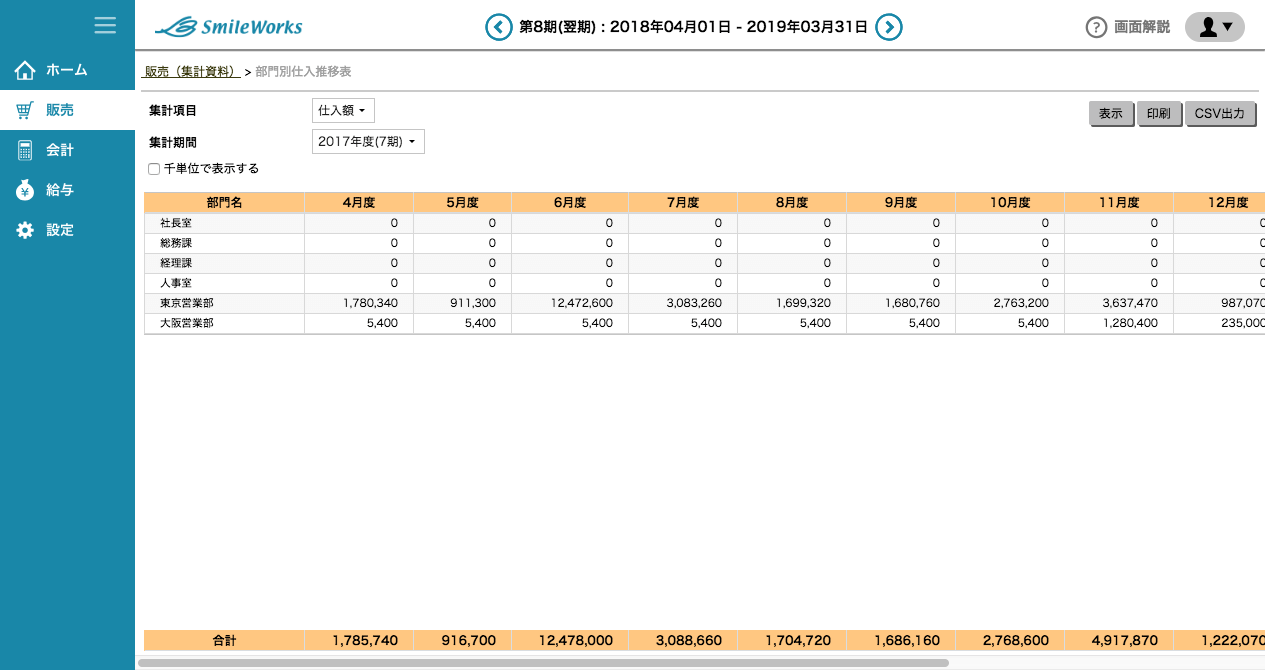Click the 6月度 column header
Image resolution: width=1265 pixels, height=670 pixels.
(570, 202)
